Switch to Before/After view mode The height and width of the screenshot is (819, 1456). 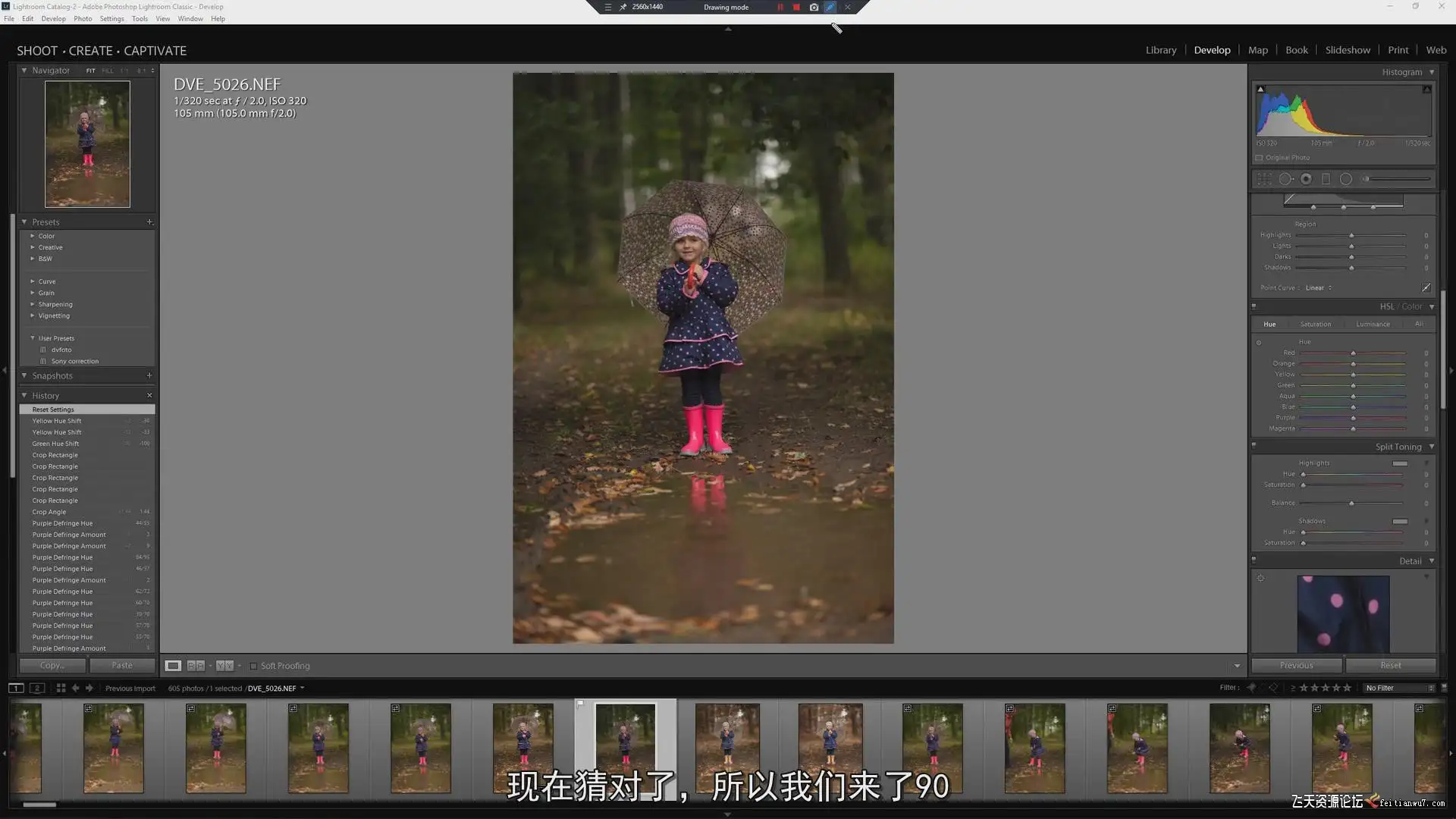click(196, 666)
